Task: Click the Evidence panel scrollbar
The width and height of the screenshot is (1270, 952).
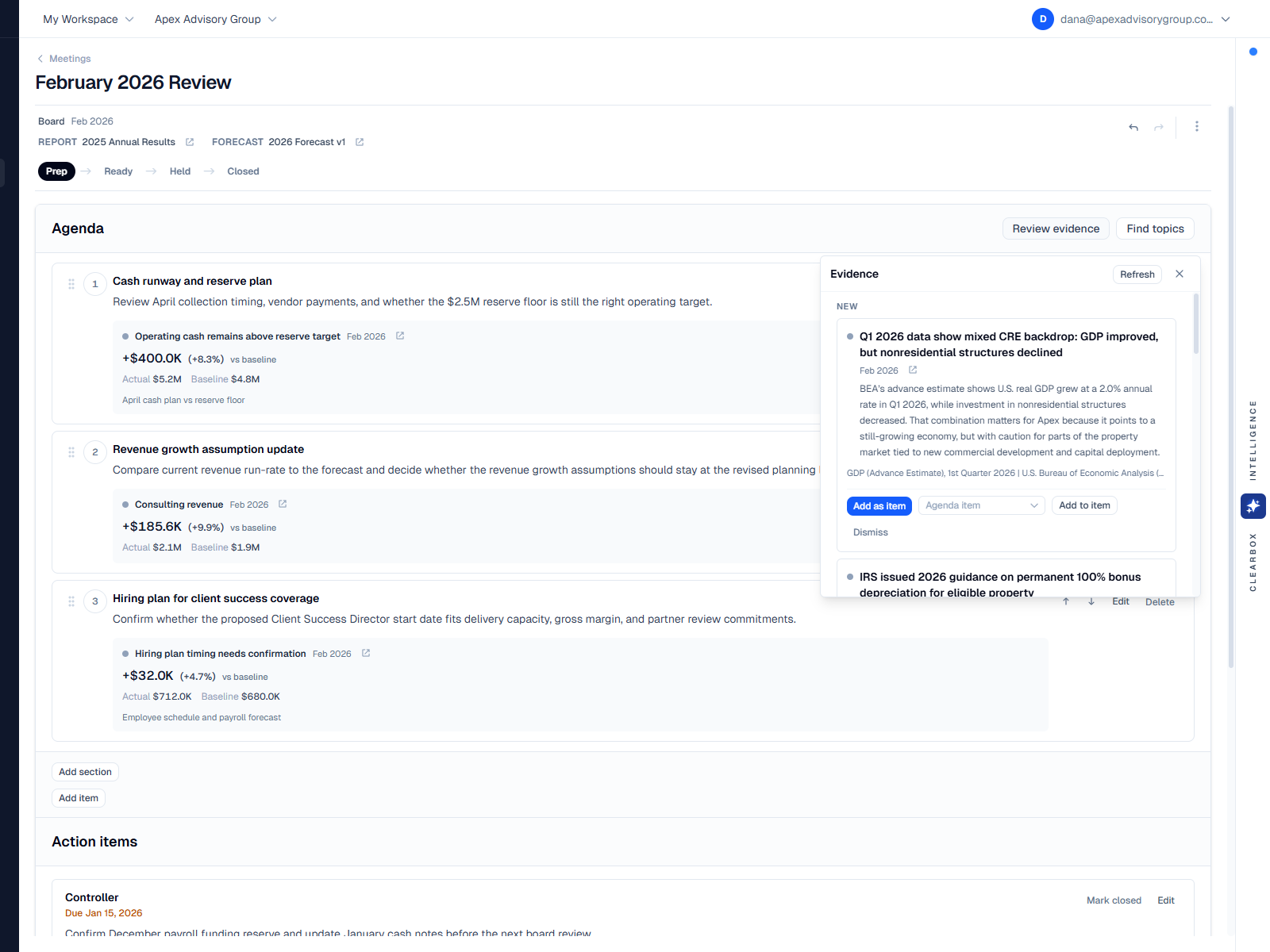Action: click(1196, 324)
